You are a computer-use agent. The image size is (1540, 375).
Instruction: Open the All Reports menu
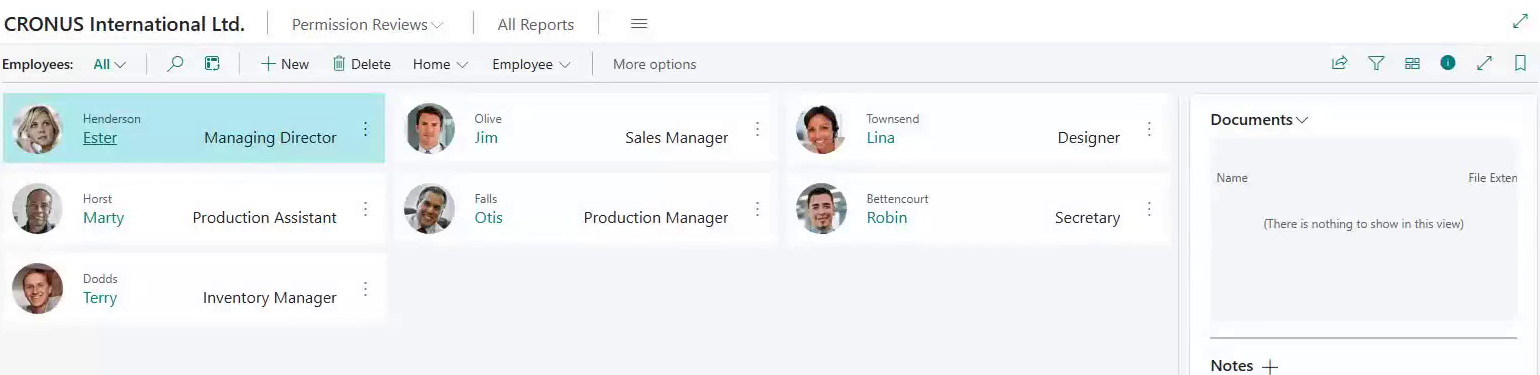[x=536, y=24]
